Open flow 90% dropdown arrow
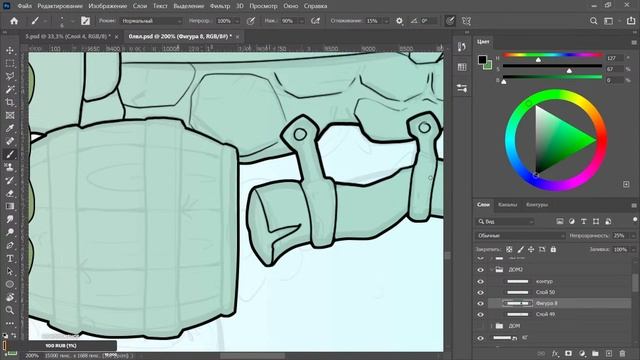640x360 pixels. [x=301, y=21]
